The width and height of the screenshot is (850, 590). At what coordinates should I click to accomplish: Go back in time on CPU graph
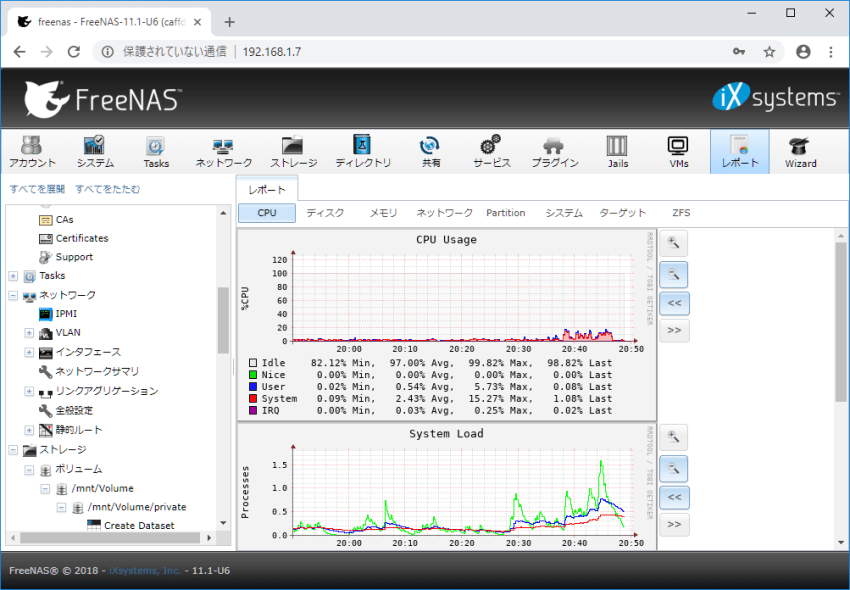pos(673,301)
